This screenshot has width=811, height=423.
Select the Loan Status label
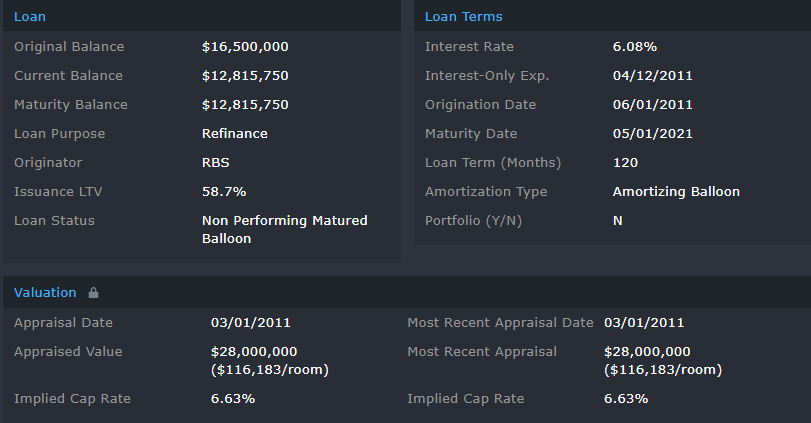tap(54, 221)
